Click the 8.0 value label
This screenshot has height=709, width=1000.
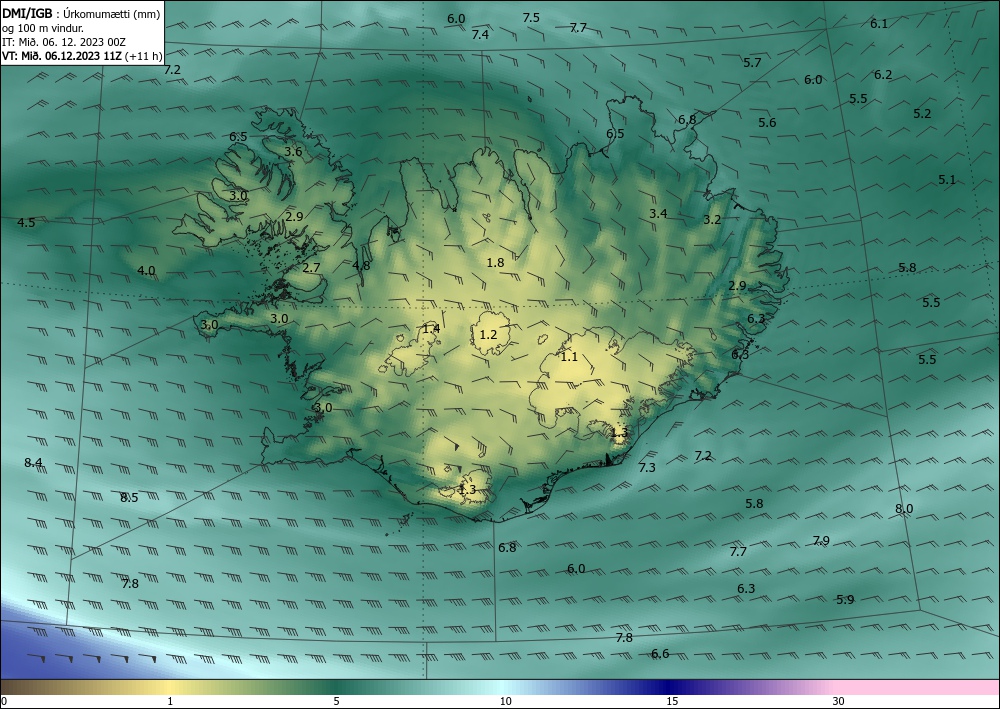click(x=904, y=509)
